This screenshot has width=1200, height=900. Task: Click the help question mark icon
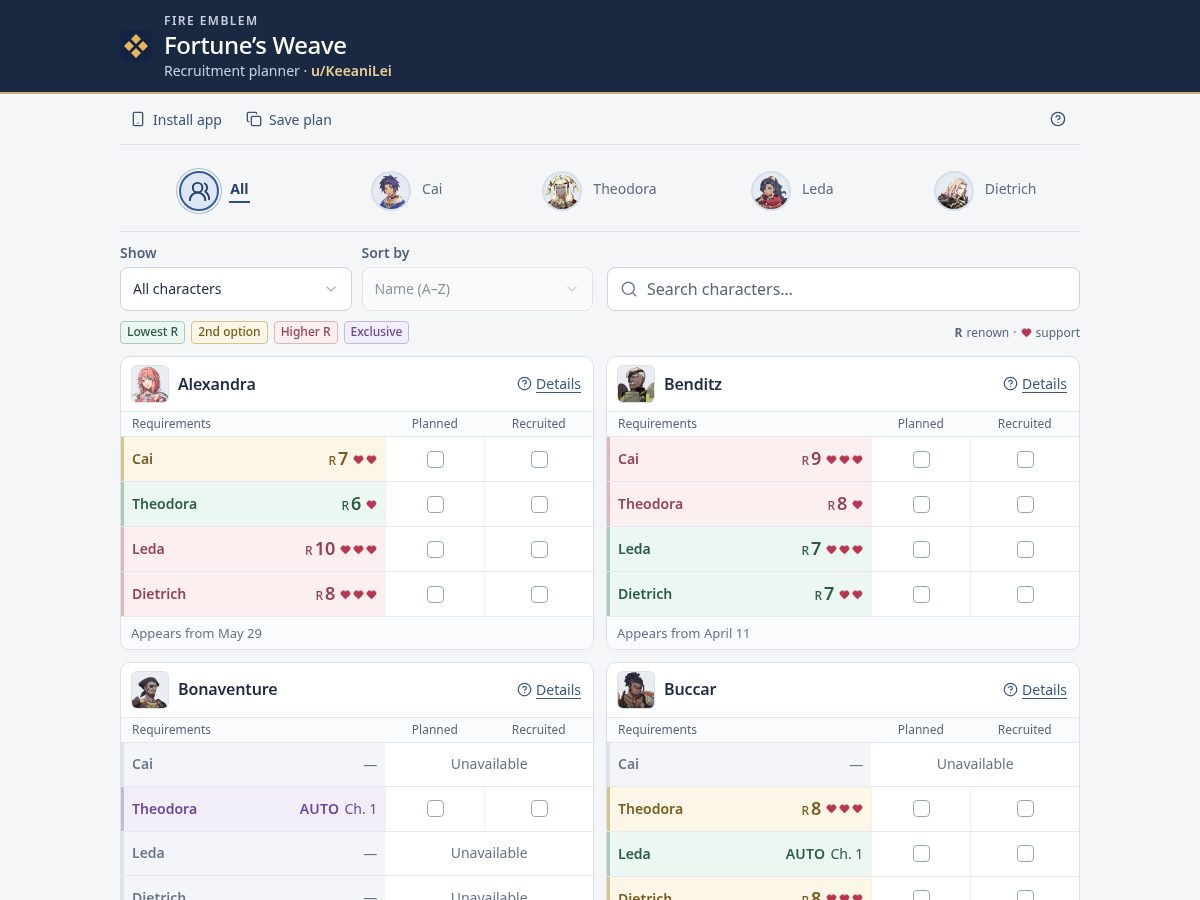click(x=1058, y=119)
